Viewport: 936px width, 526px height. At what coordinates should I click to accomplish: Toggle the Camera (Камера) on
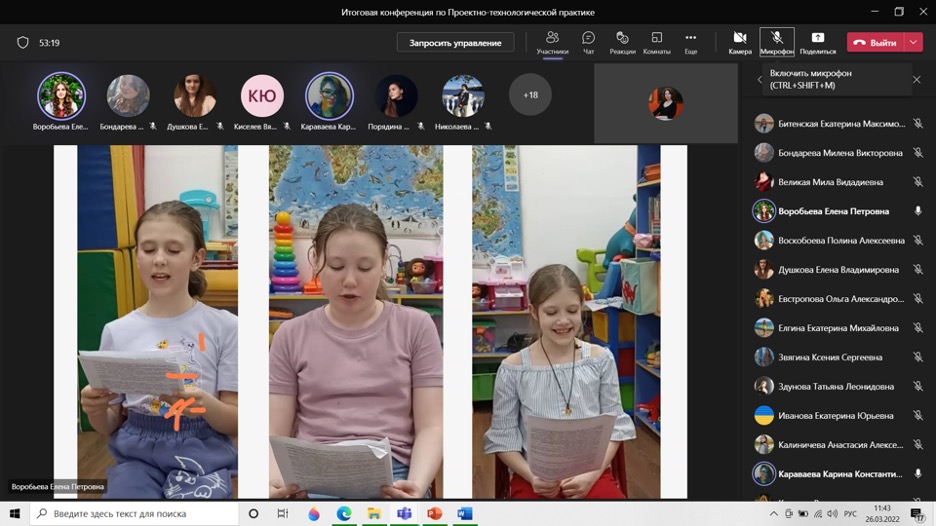[x=740, y=42]
